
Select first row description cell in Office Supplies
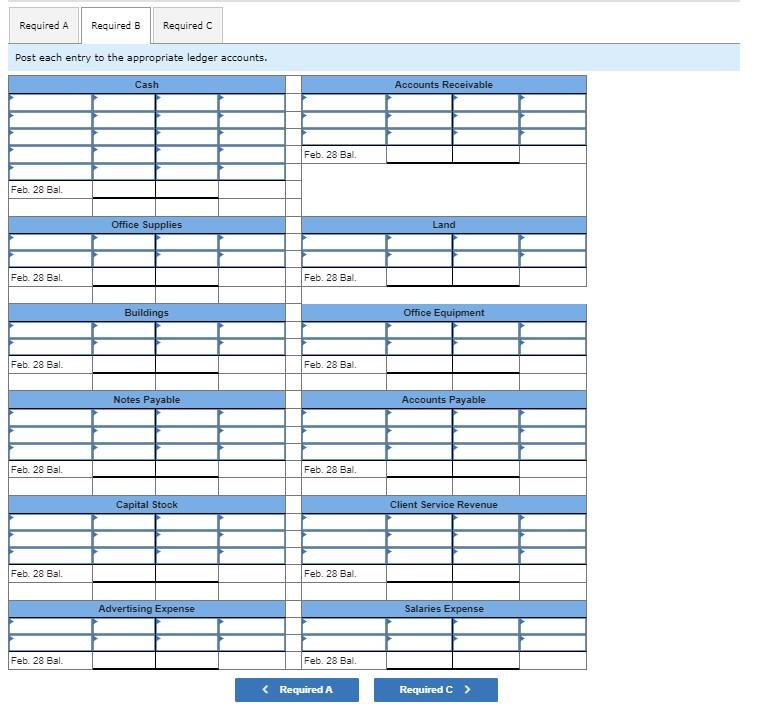point(51,242)
